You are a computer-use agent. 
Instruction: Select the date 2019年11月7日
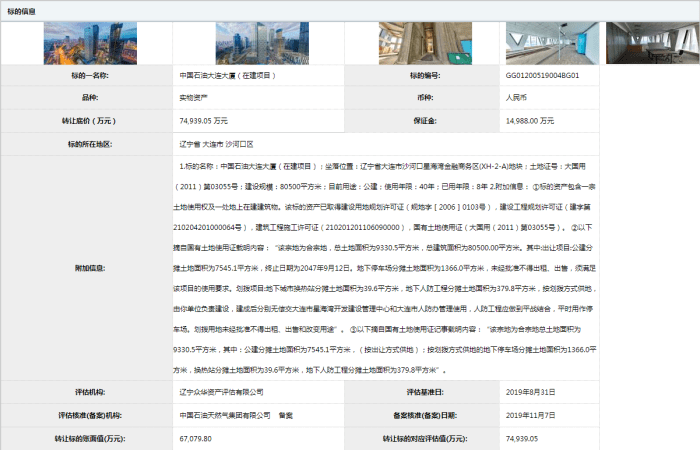(530, 415)
